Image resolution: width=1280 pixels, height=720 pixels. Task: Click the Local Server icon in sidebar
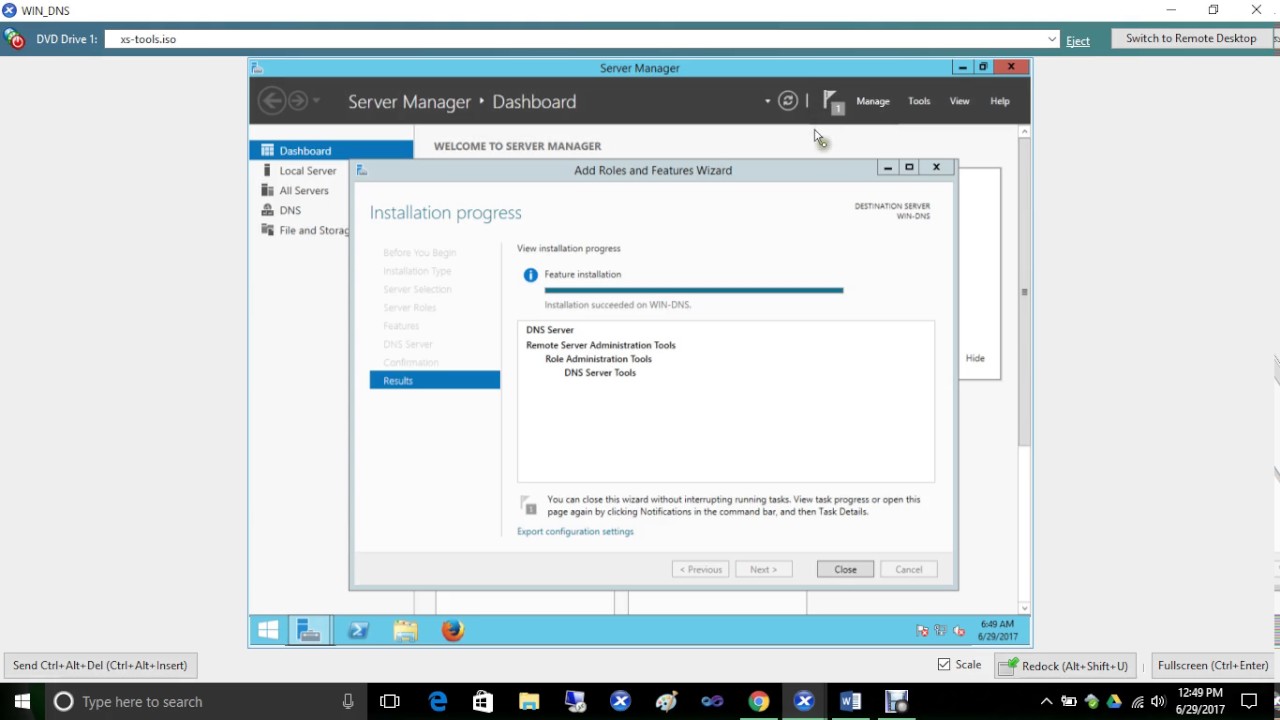[267, 170]
